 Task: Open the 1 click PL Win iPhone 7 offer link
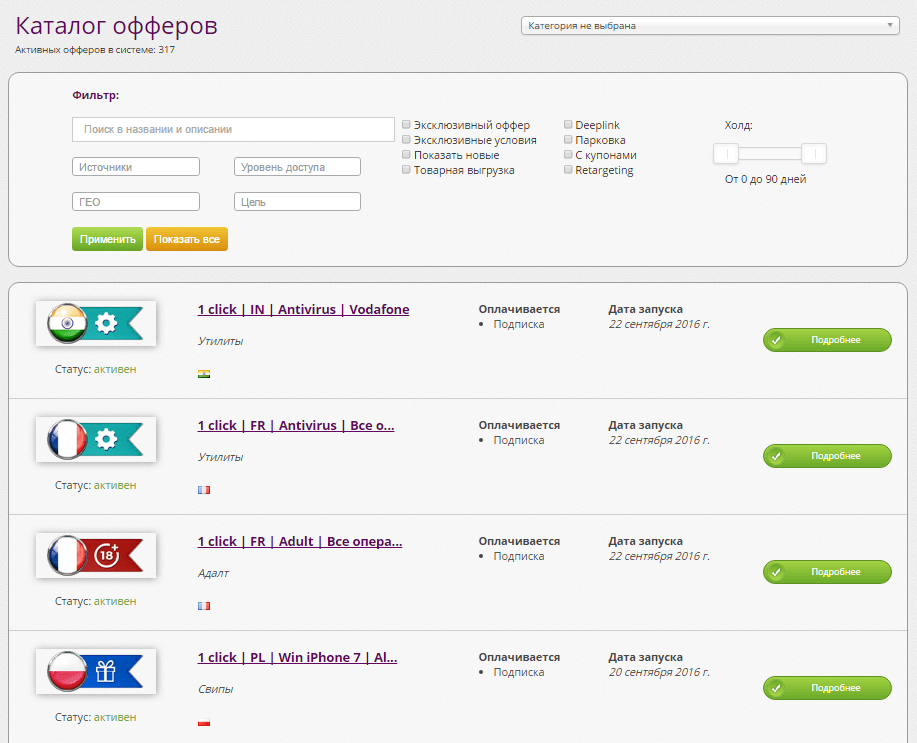pyautogui.click(x=297, y=657)
